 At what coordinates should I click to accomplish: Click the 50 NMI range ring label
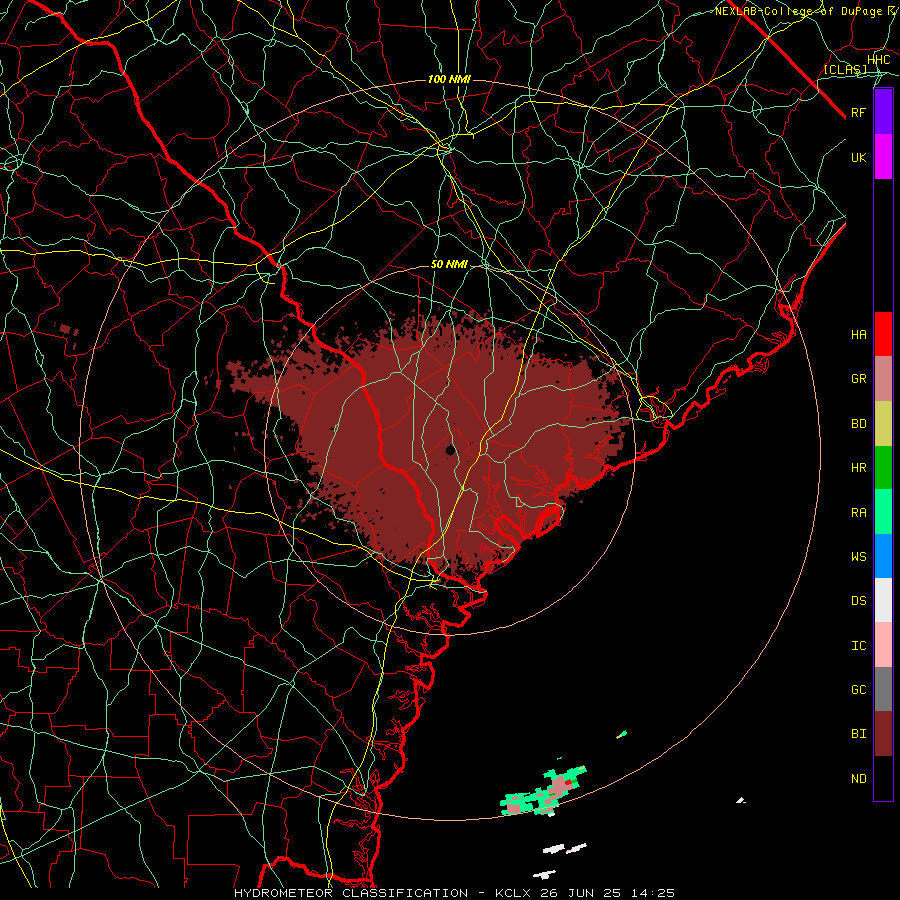[449, 265]
